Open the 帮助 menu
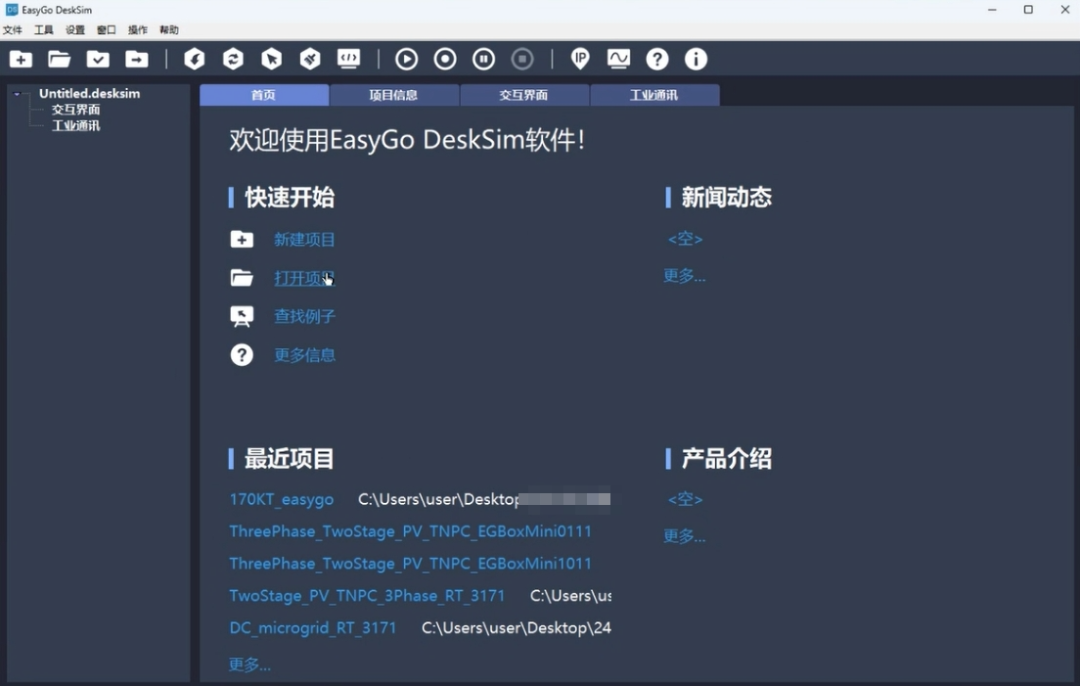Viewport: 1080px width, 686px height. 169,30
